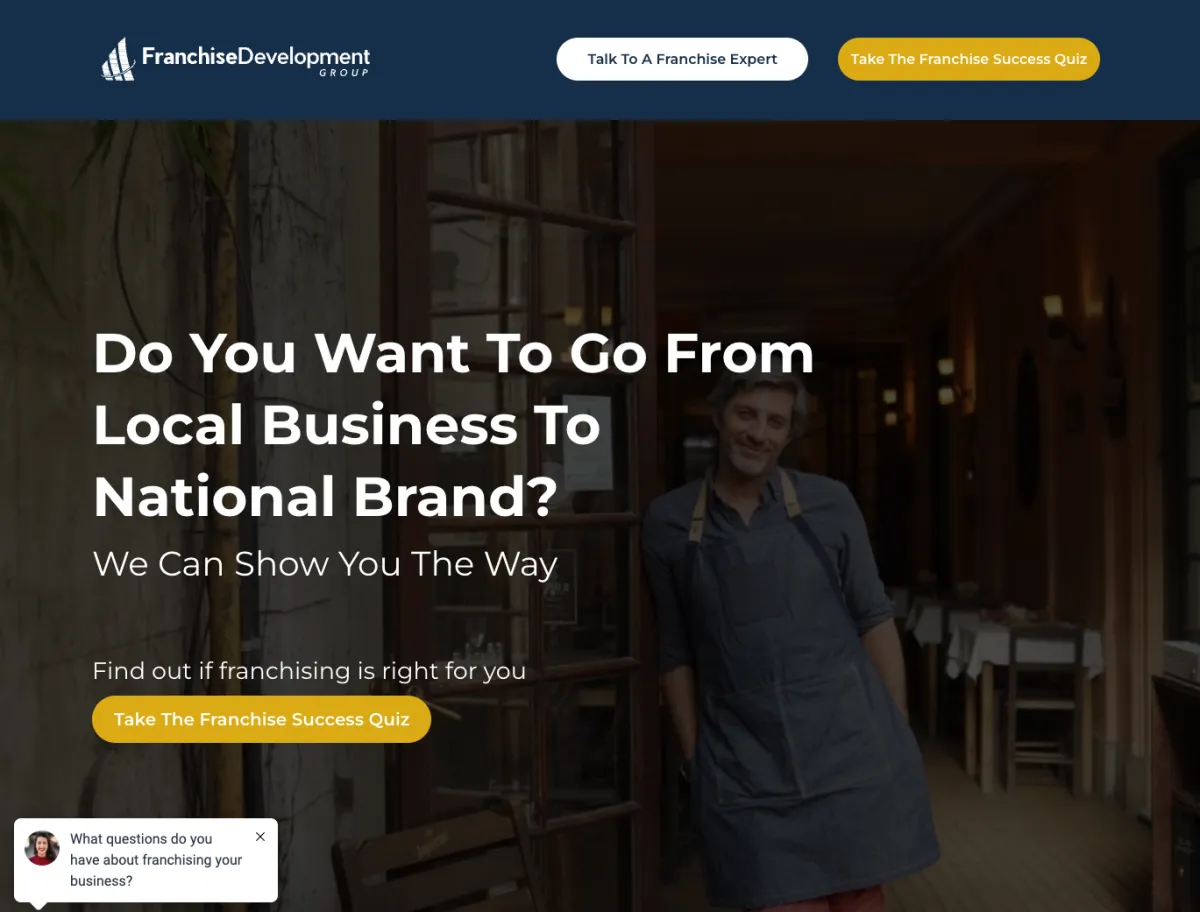Dismiss the chat popup with the X

click(x=260, y=836)
